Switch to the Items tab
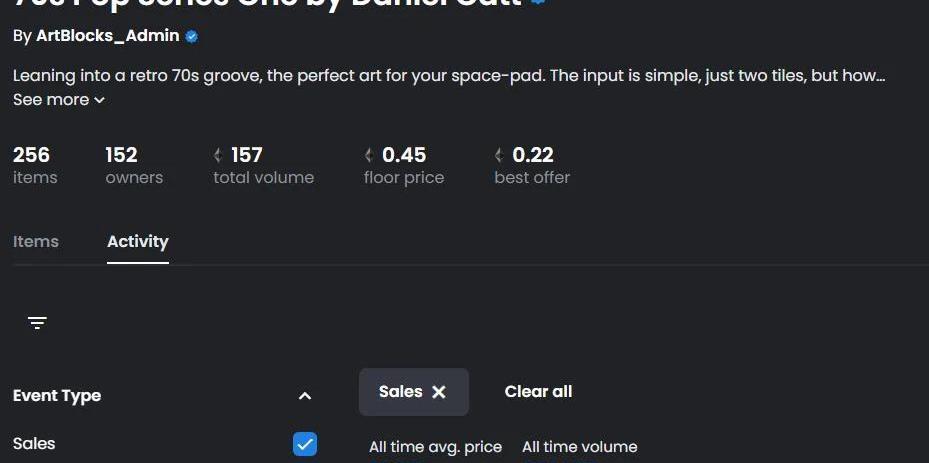929x463 pixels. pyautogui.click(x=36, y=241)
